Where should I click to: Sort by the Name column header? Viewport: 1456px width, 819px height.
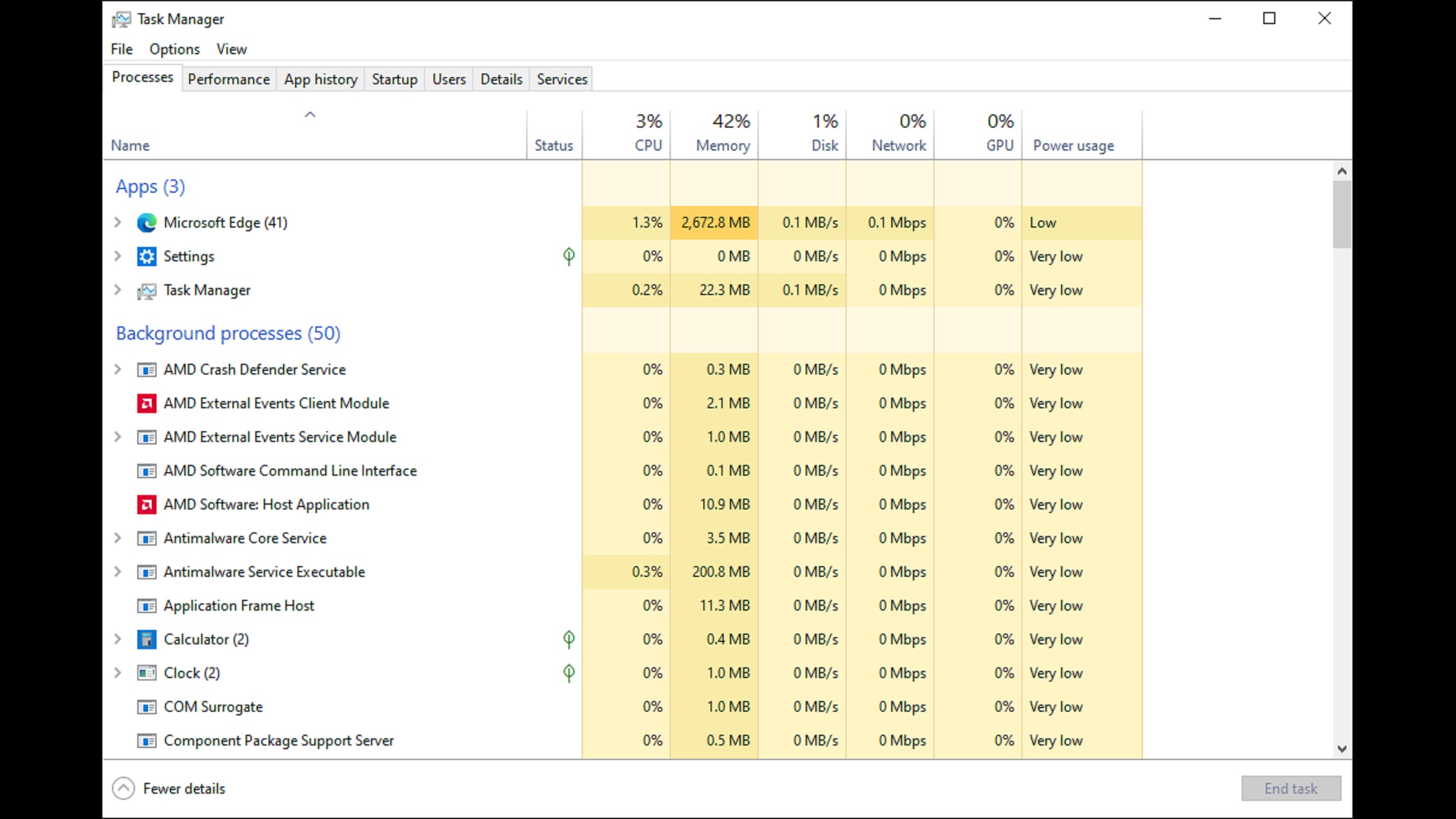tap(315, 134)
